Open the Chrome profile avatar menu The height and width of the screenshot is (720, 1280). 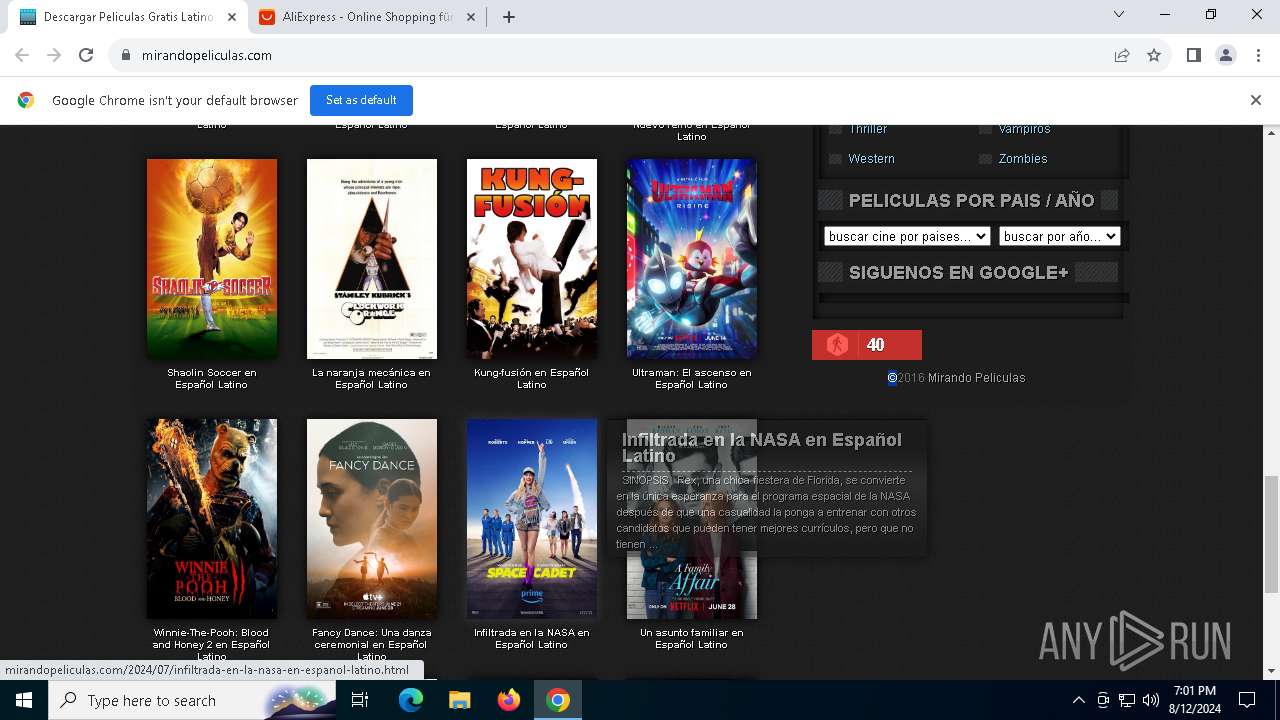point(1225,55)
